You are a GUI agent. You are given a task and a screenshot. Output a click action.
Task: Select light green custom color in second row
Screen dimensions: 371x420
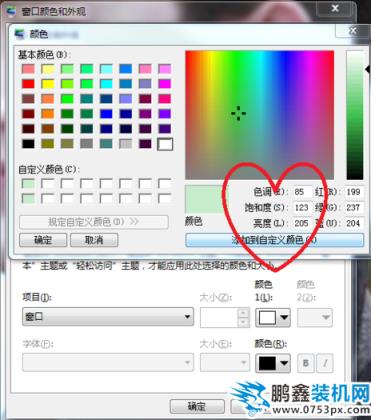point(28,198)
